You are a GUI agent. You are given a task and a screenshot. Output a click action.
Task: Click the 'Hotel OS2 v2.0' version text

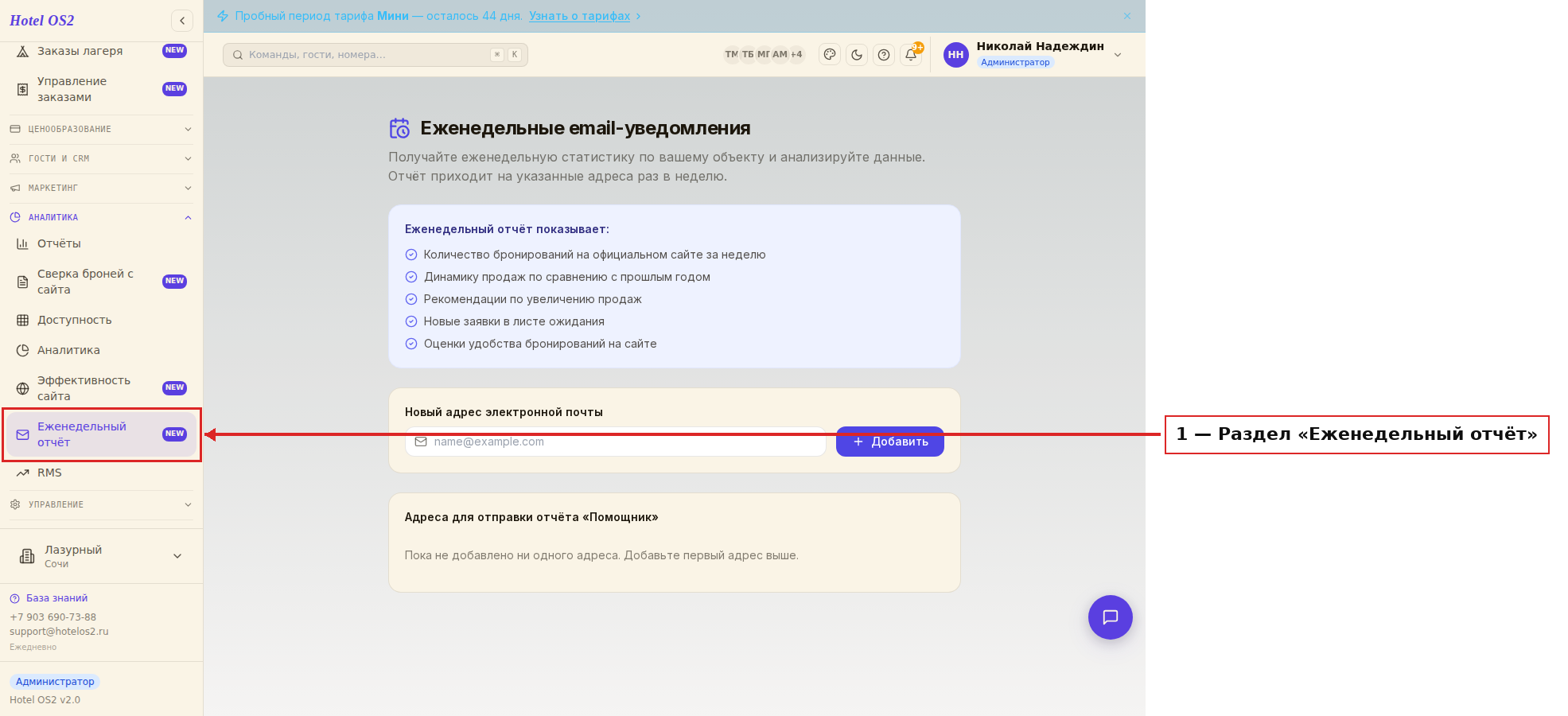click(x=45, y=700)
